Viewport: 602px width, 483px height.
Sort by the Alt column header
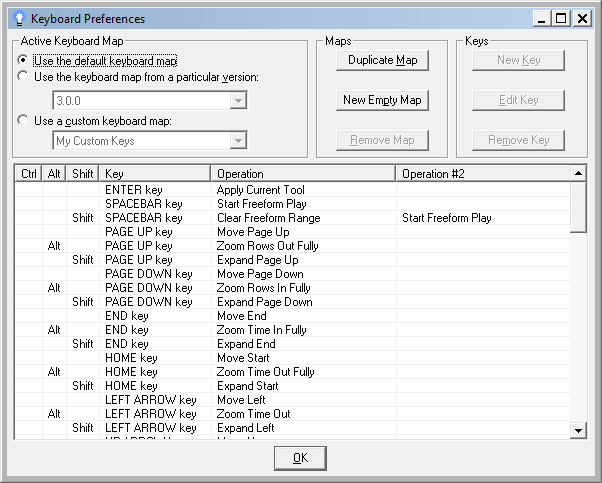54,174
